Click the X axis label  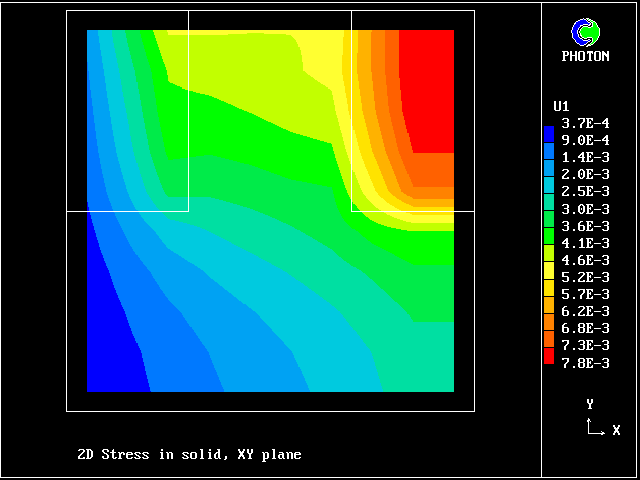pyautogui.click(x=616, y=430)
